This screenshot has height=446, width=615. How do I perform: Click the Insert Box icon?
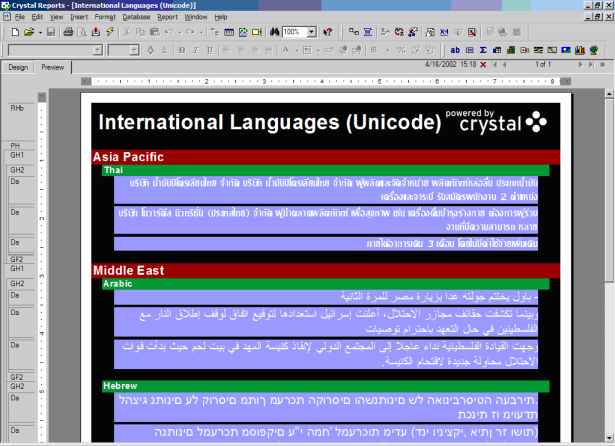(552, 50)
